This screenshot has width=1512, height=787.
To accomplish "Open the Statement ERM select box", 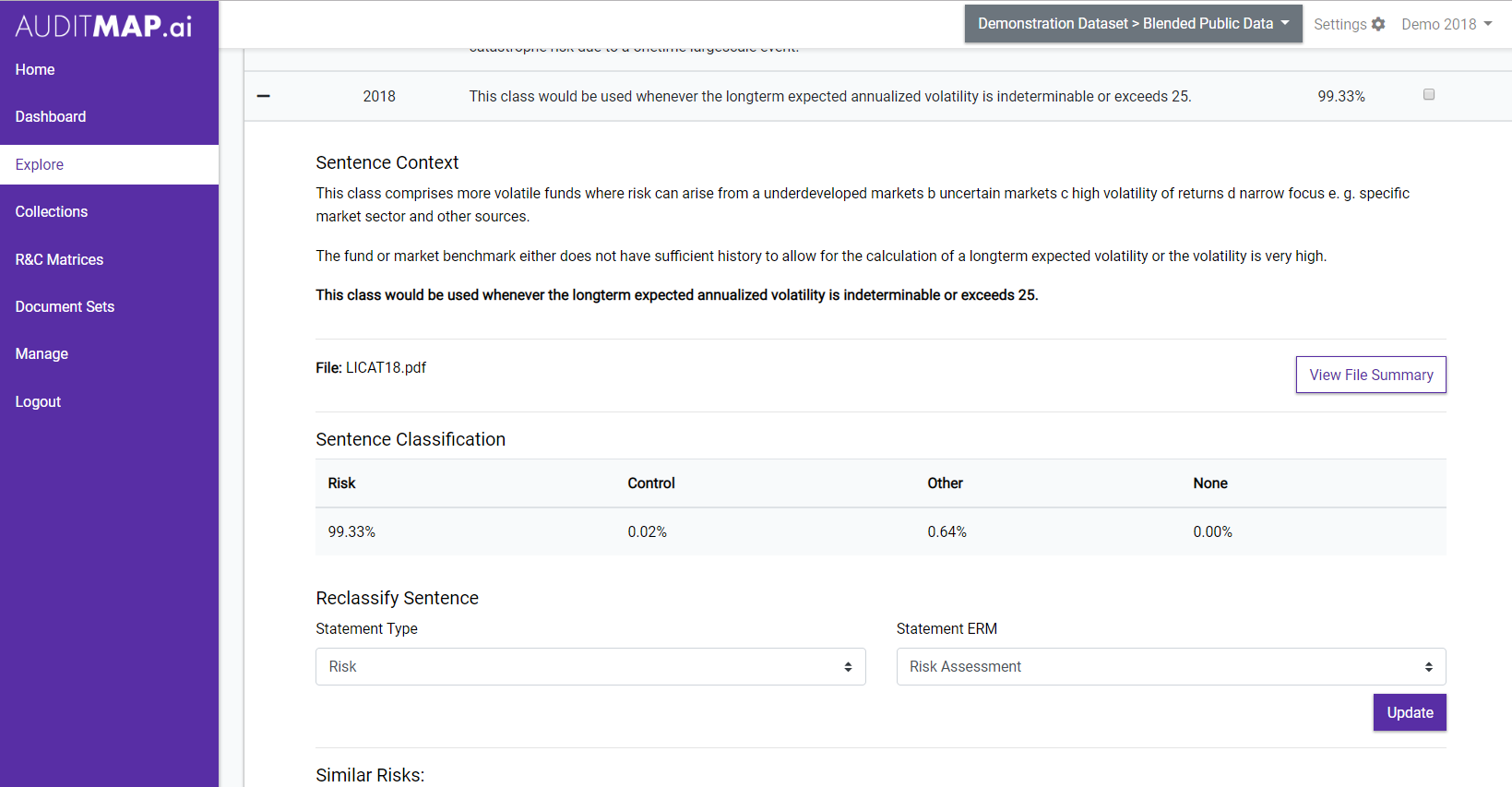I will (x=1171, y=666).
